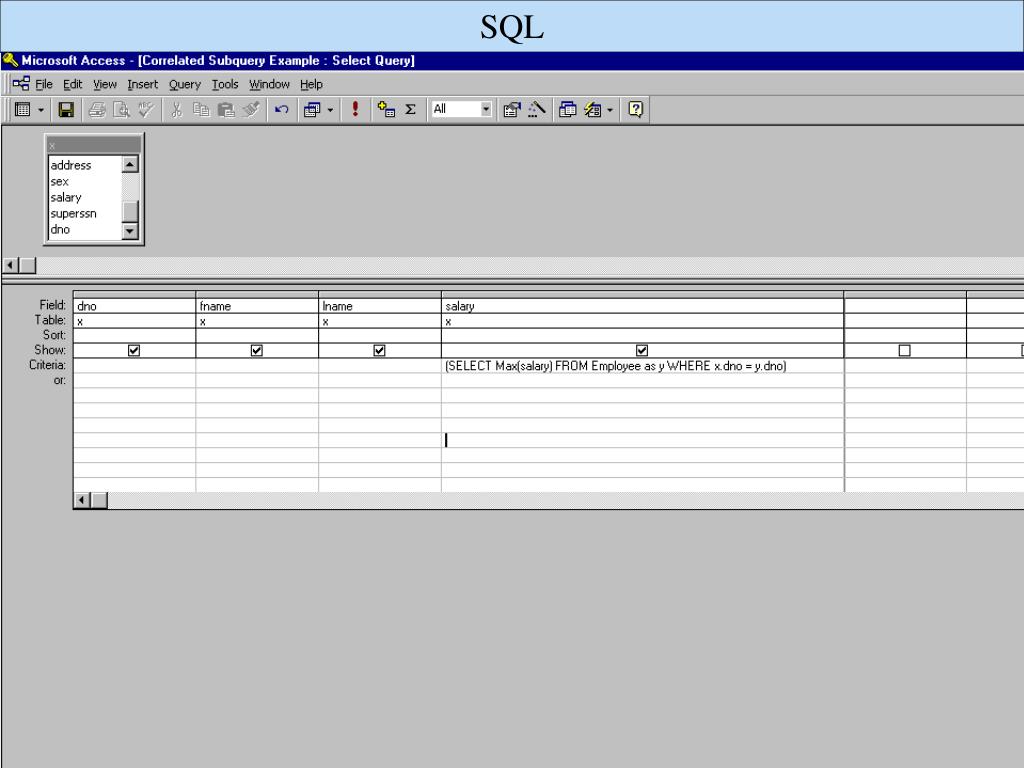Click the lname Field cell
Screen dimensions: 1024x768
[x=380, y=306]
